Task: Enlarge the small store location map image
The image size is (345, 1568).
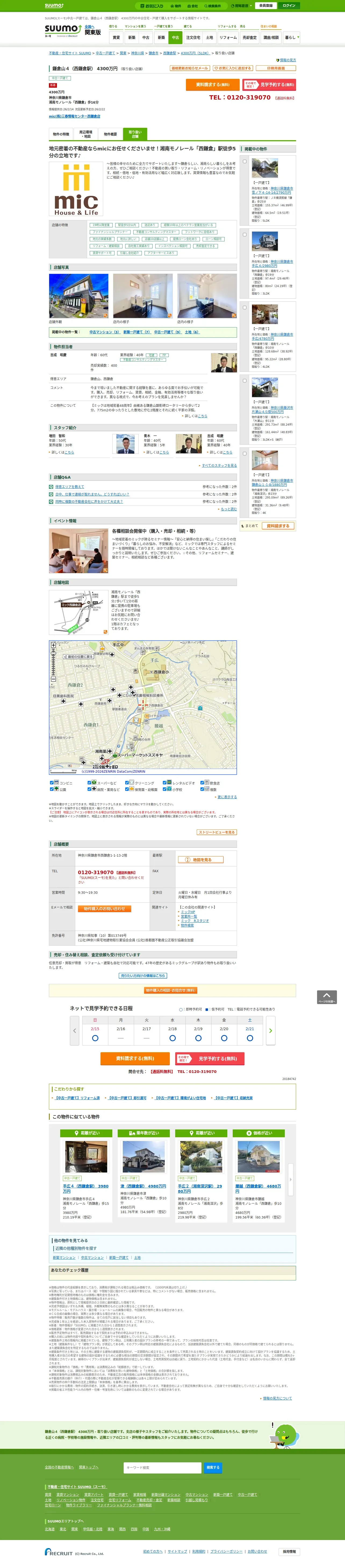Action: (x=79, y=612)
